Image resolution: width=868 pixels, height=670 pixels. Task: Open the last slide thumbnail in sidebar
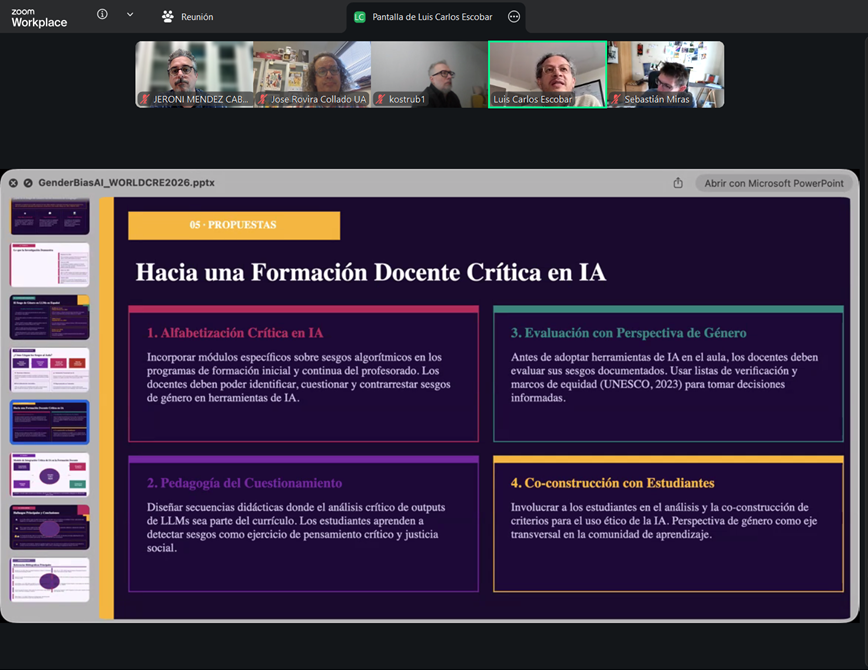click(x=50, y=580)
